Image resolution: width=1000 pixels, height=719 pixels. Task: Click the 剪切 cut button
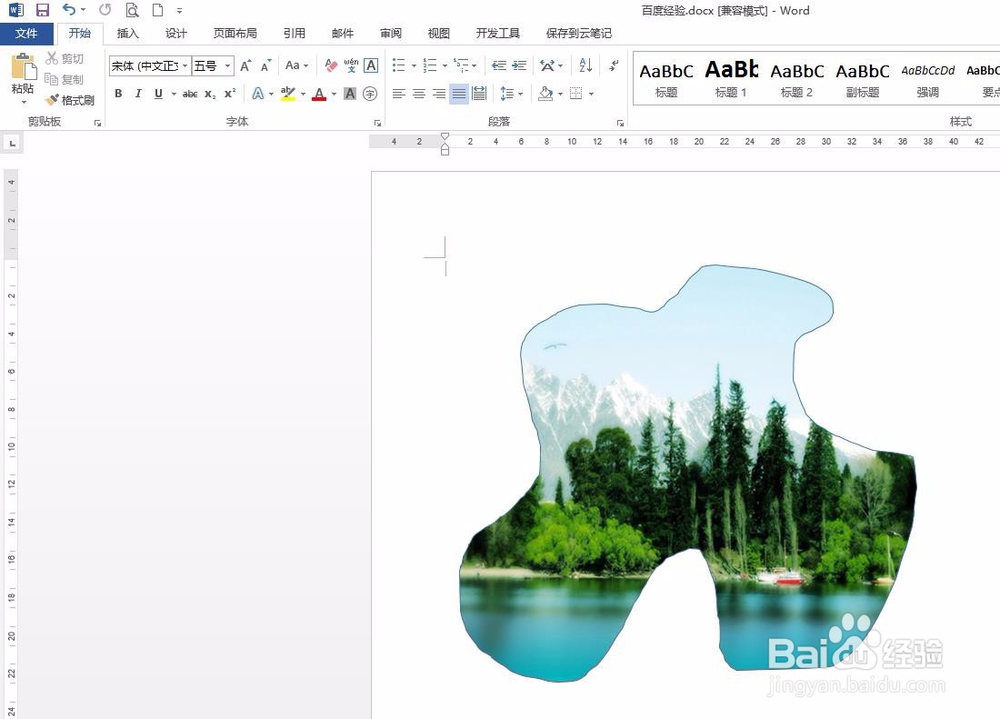tap(64, 59)
